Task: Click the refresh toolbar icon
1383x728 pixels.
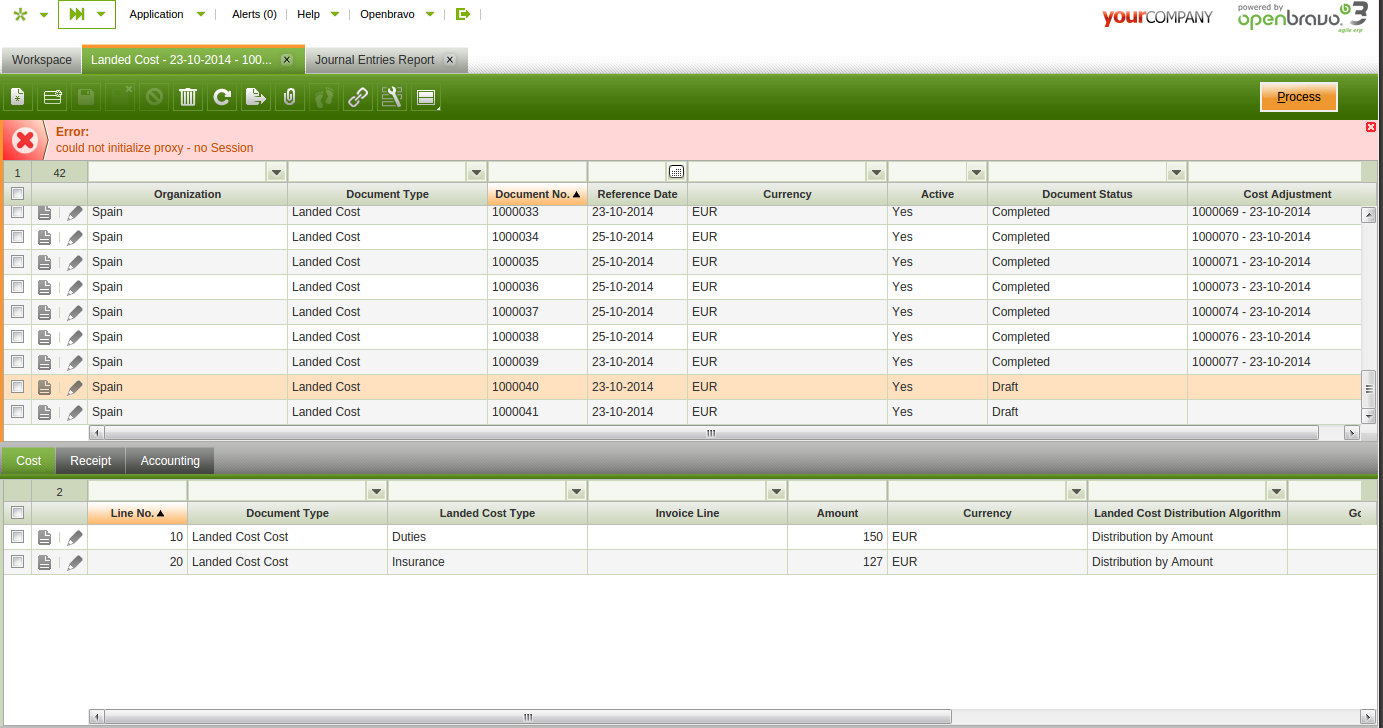Action: coord(222,97)
